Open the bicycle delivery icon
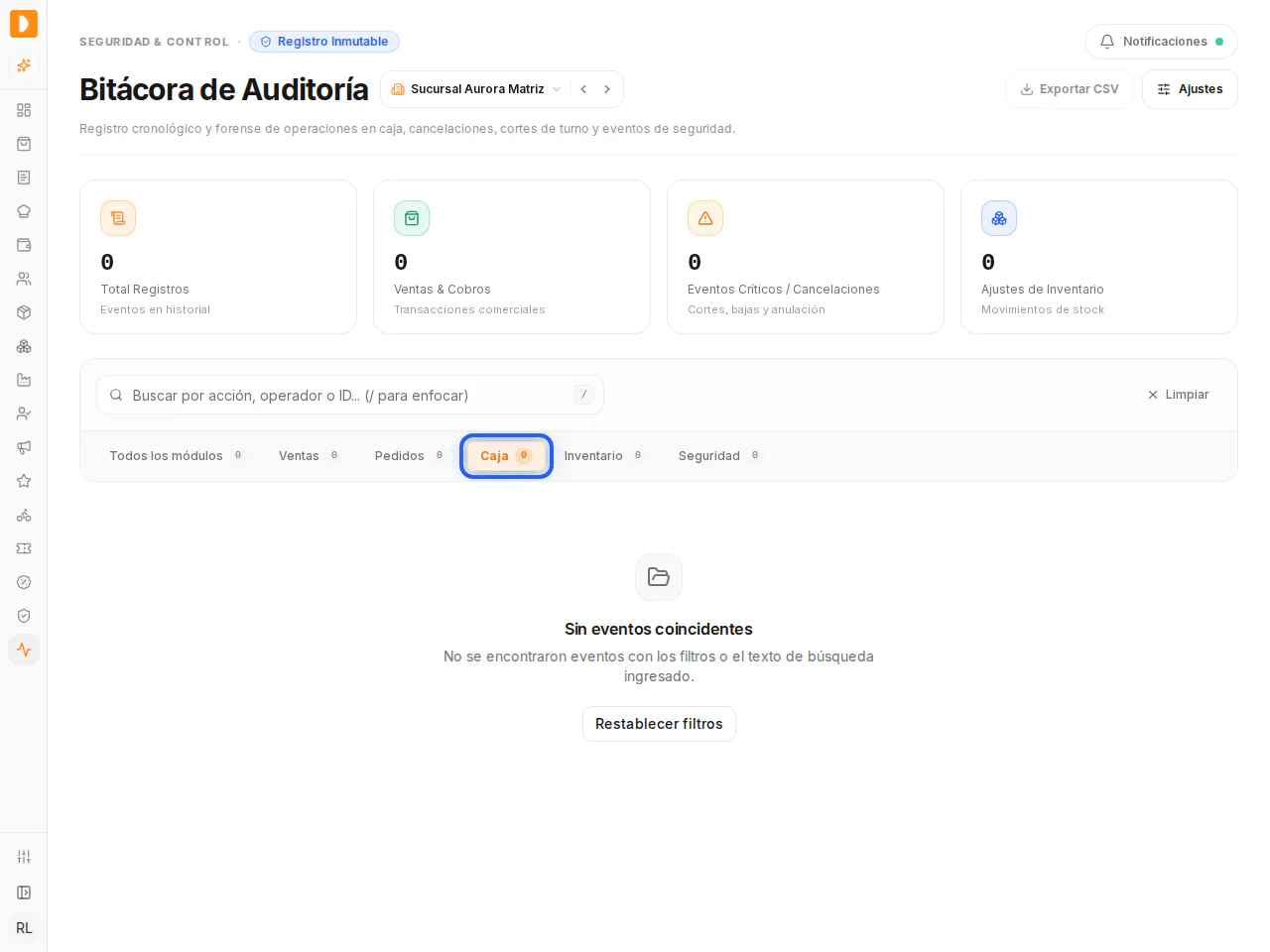The image size is (1270, 952). (24, 515)
